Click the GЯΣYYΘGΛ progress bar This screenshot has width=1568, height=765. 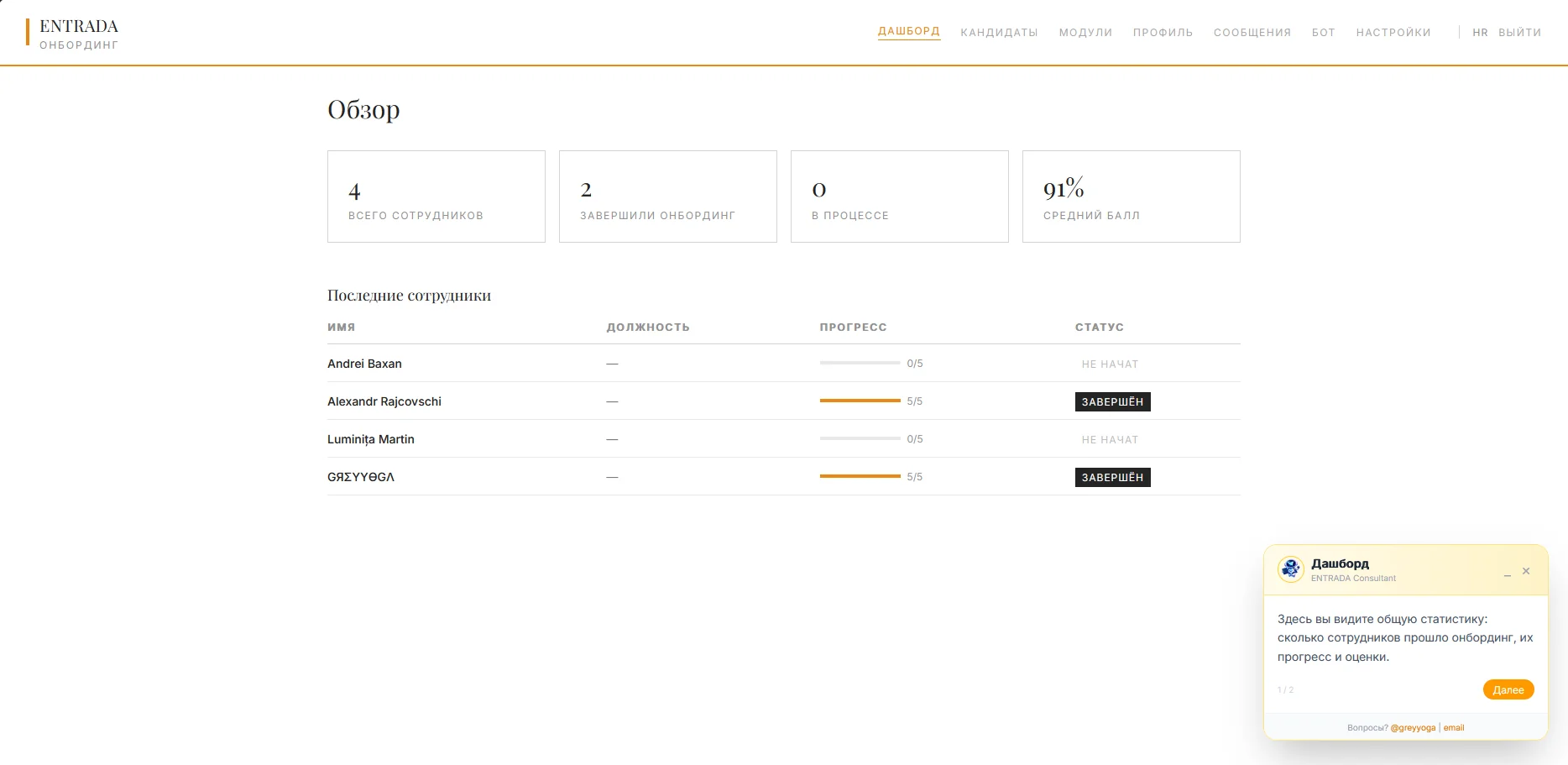coord(860,476)
